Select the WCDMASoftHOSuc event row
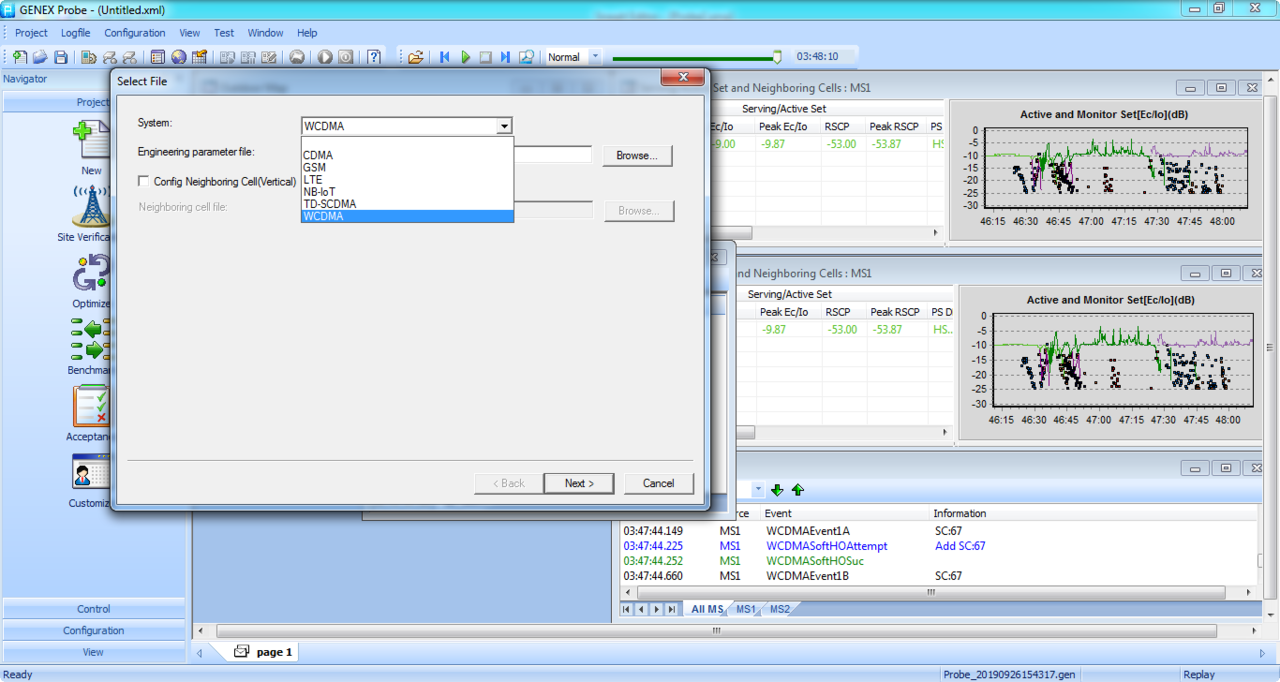Image resolution: width=1280 pixels, height=682 pixels. [938, 561]
